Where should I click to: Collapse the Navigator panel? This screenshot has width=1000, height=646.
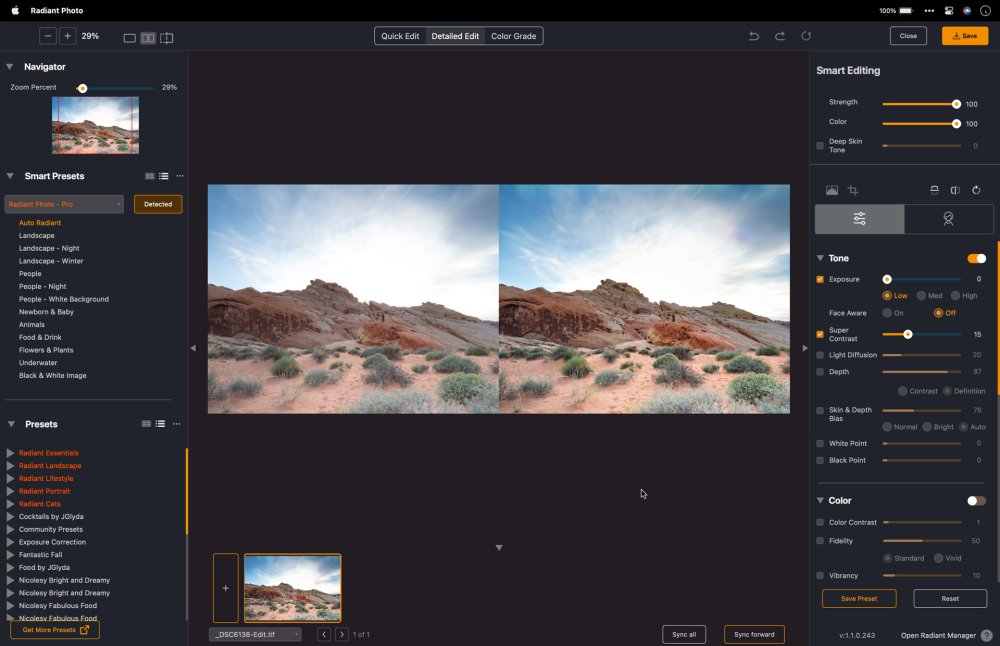(x=10, y=66)
